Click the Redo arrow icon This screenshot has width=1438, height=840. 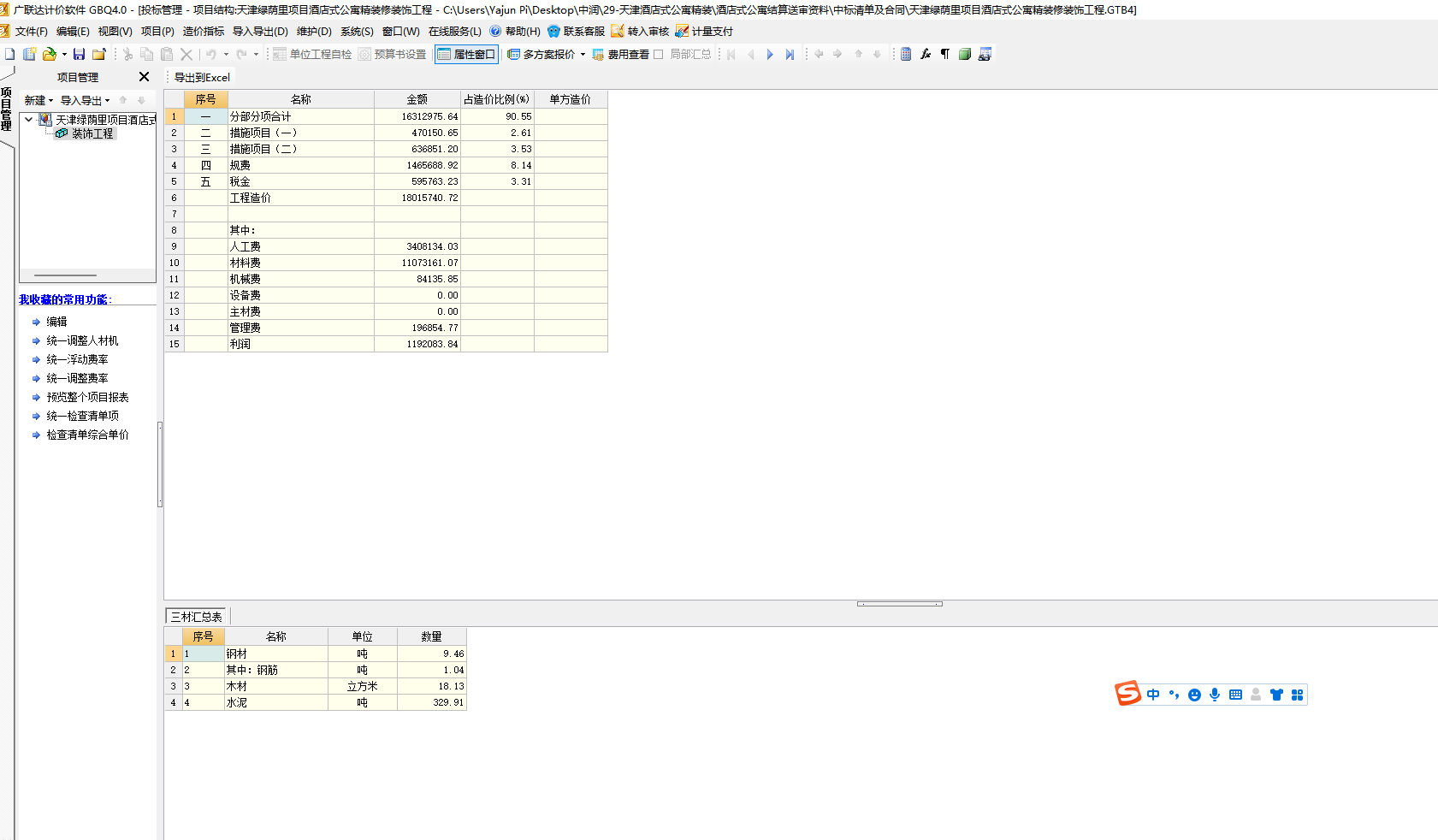click(241, 54)
